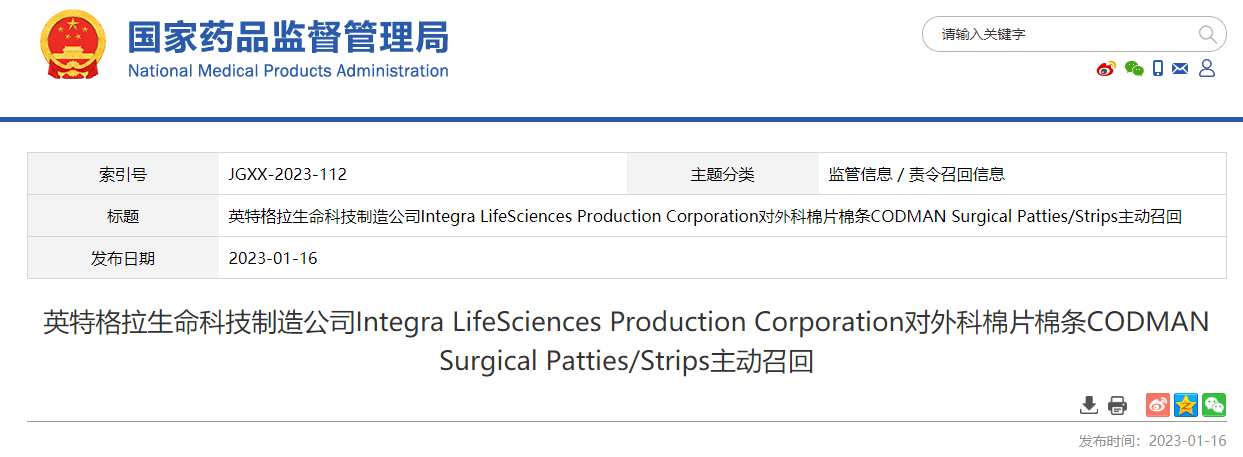
Task: Open the mobile phone version icon
Action: (x=1158, y=68)
